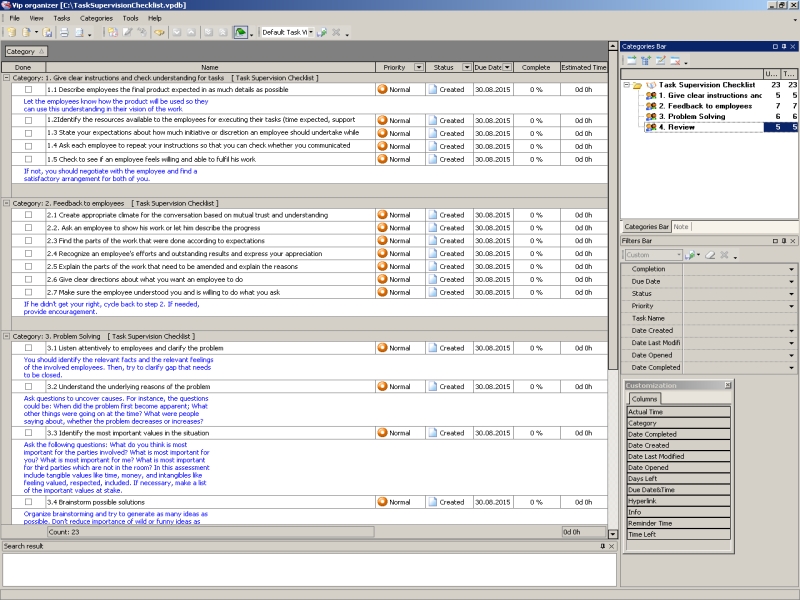Screen dimensions: 800x600
Task: Click the Delete Category icon with red X
Action: point(674,61)
